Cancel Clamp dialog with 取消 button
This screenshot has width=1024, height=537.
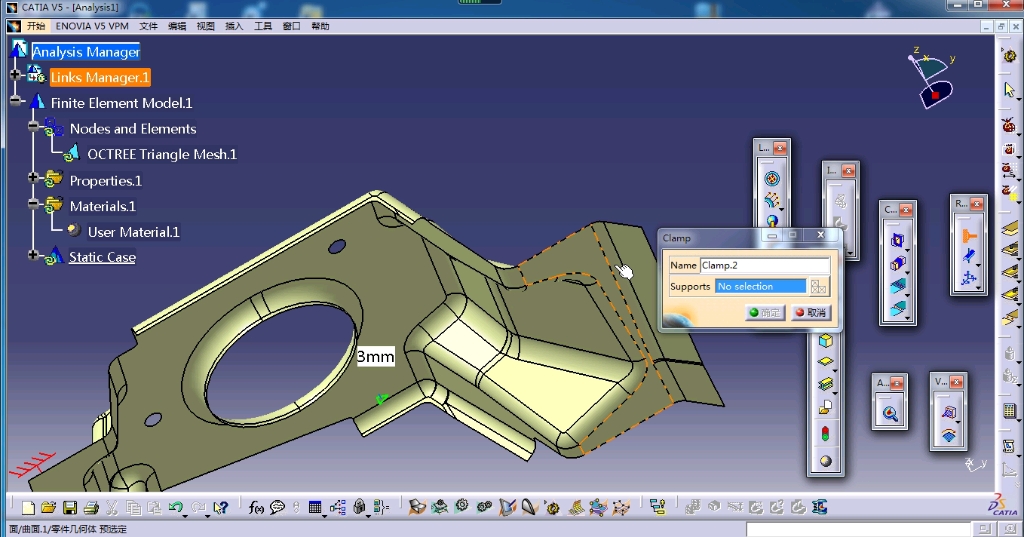point(810,313)
